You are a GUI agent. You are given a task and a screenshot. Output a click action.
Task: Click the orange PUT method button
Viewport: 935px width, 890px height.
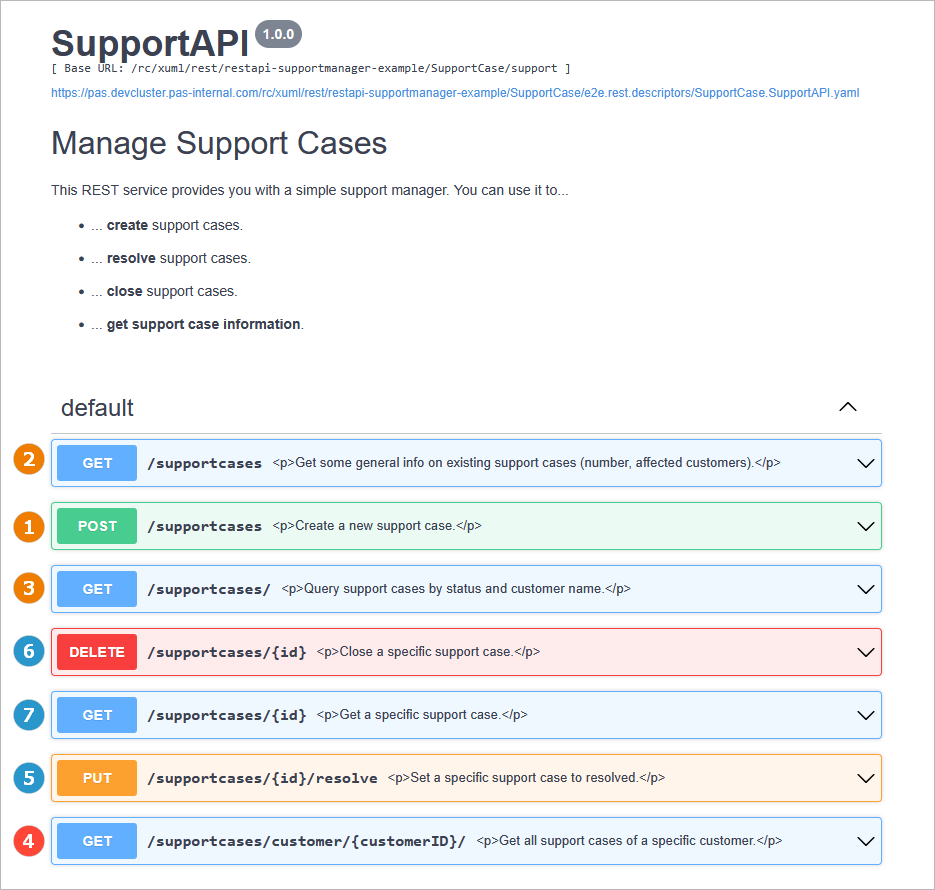[97, 778]
